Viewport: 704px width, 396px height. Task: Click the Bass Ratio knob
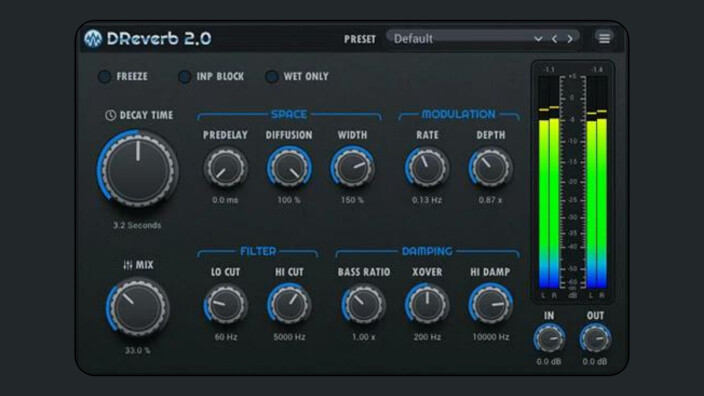(x=363, y=305)
